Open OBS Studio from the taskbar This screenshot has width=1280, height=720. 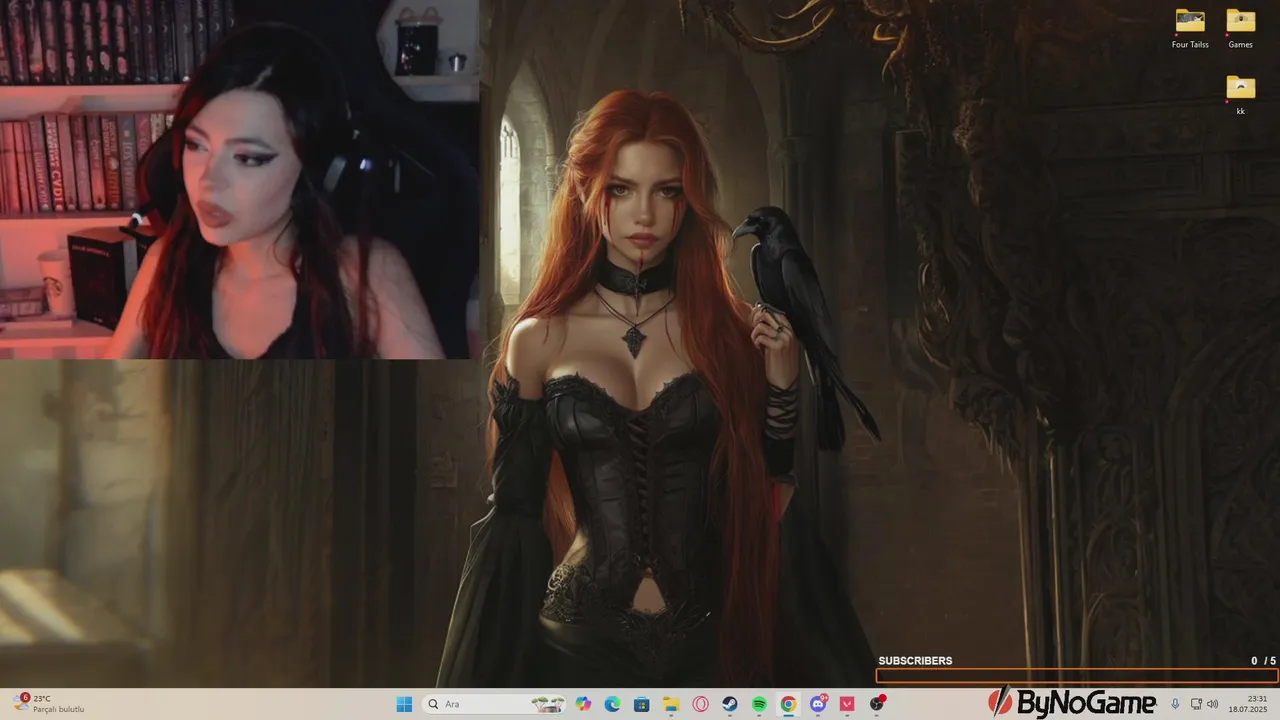[877, 704]
